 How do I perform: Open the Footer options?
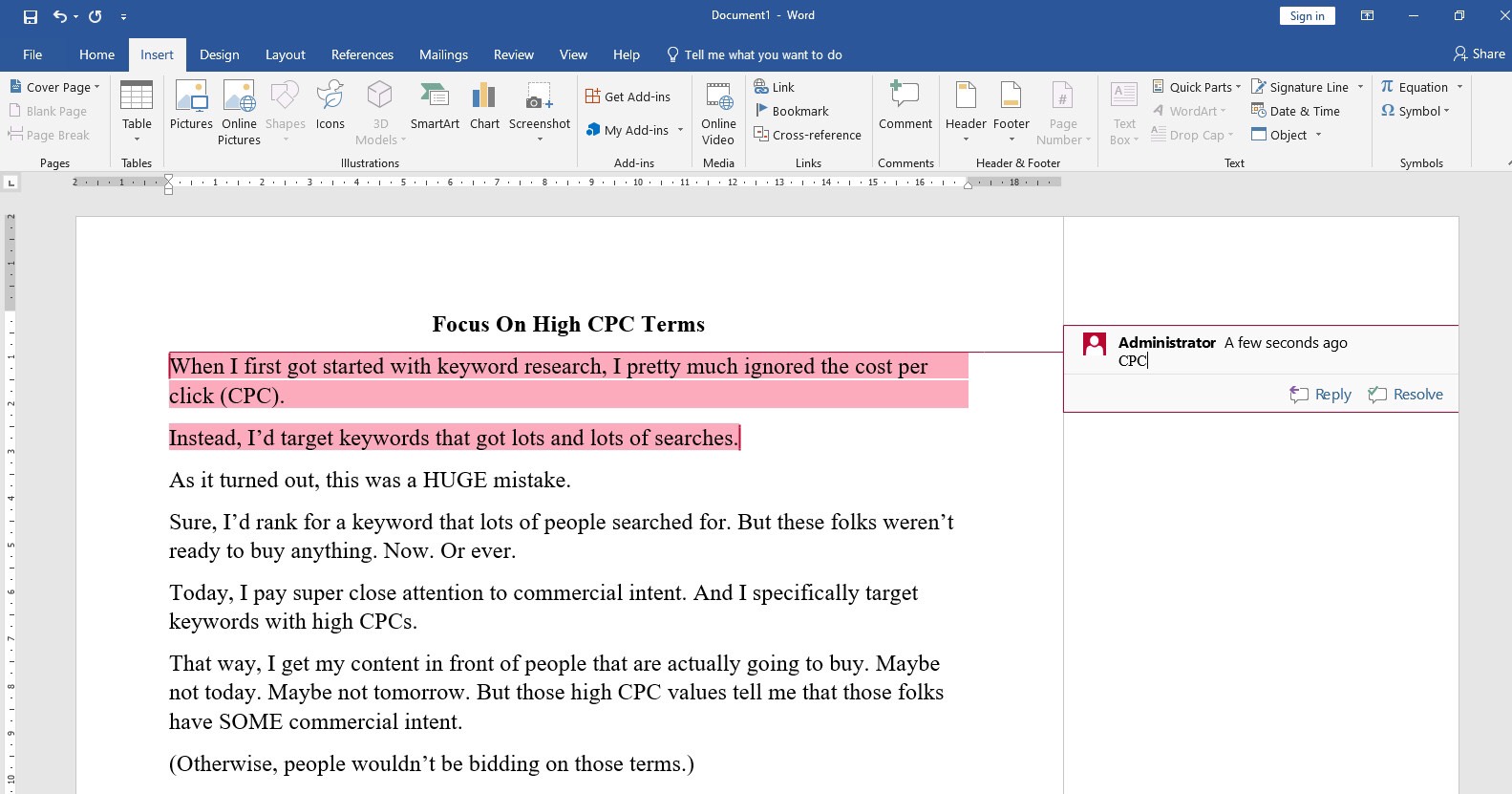pyautogui.click(x=1012, y=113)
